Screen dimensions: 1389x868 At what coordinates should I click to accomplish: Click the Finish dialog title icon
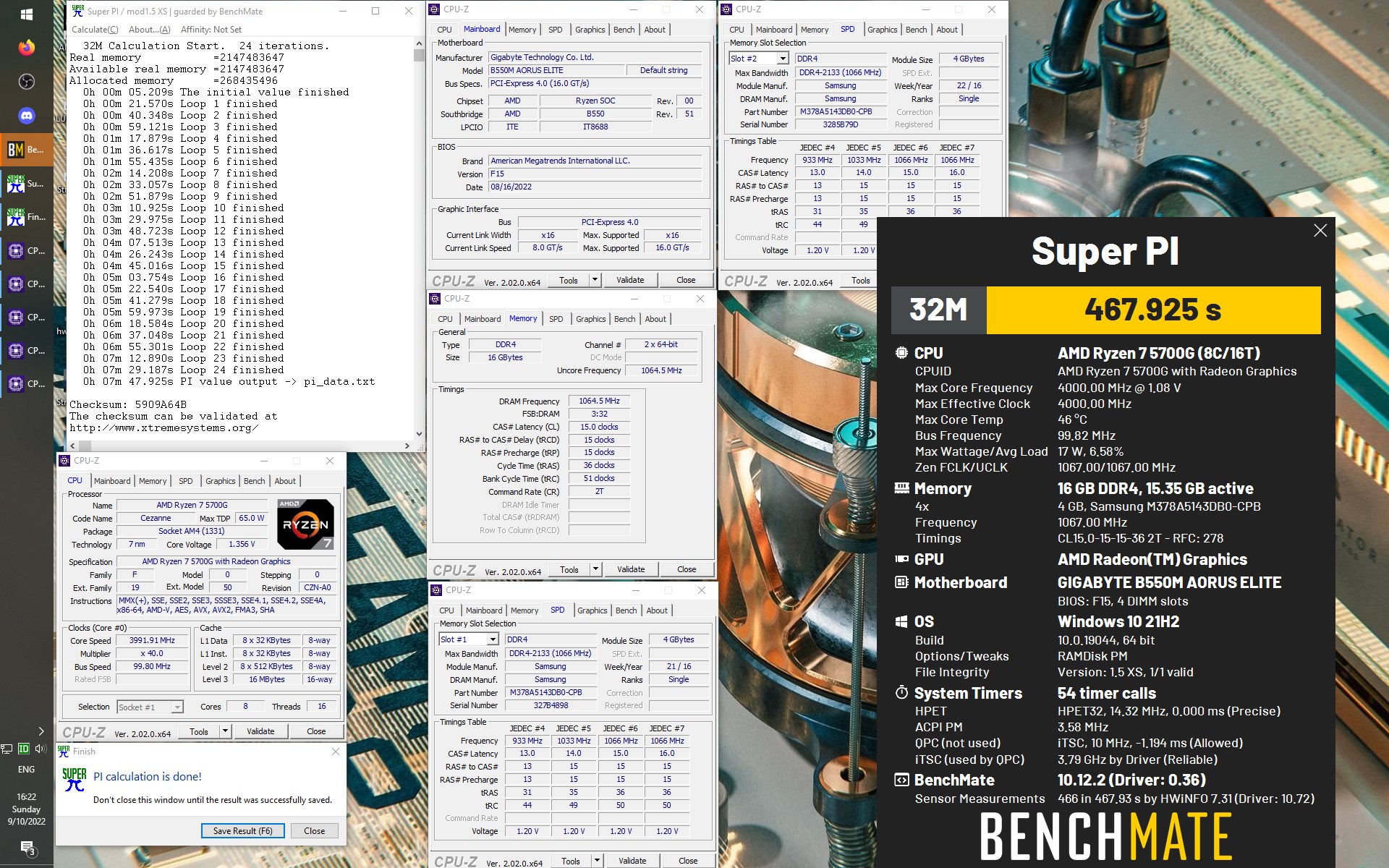pyautogui.click(x=64, y=752)
